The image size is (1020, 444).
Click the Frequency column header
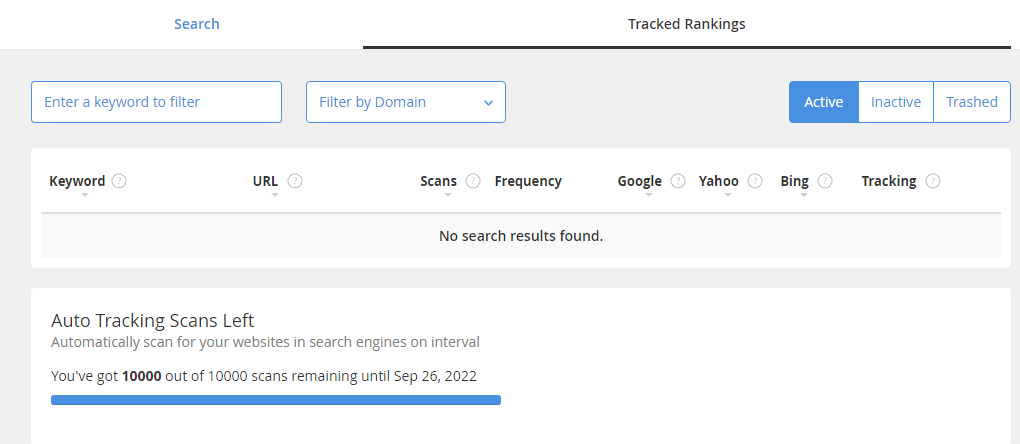(x=528, y=181)
